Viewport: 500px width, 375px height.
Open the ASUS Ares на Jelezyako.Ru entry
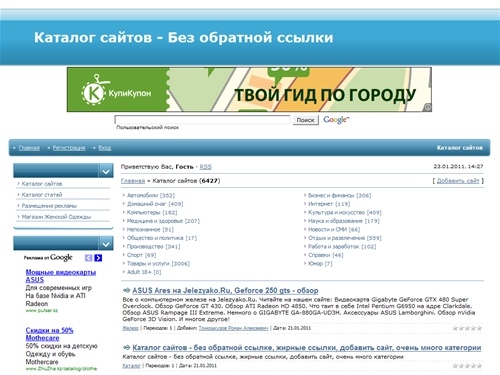[x=225, y=290]
